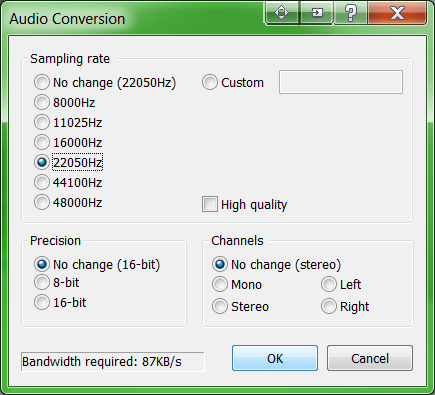Click the Sampling rate group label

pos(70,59)
